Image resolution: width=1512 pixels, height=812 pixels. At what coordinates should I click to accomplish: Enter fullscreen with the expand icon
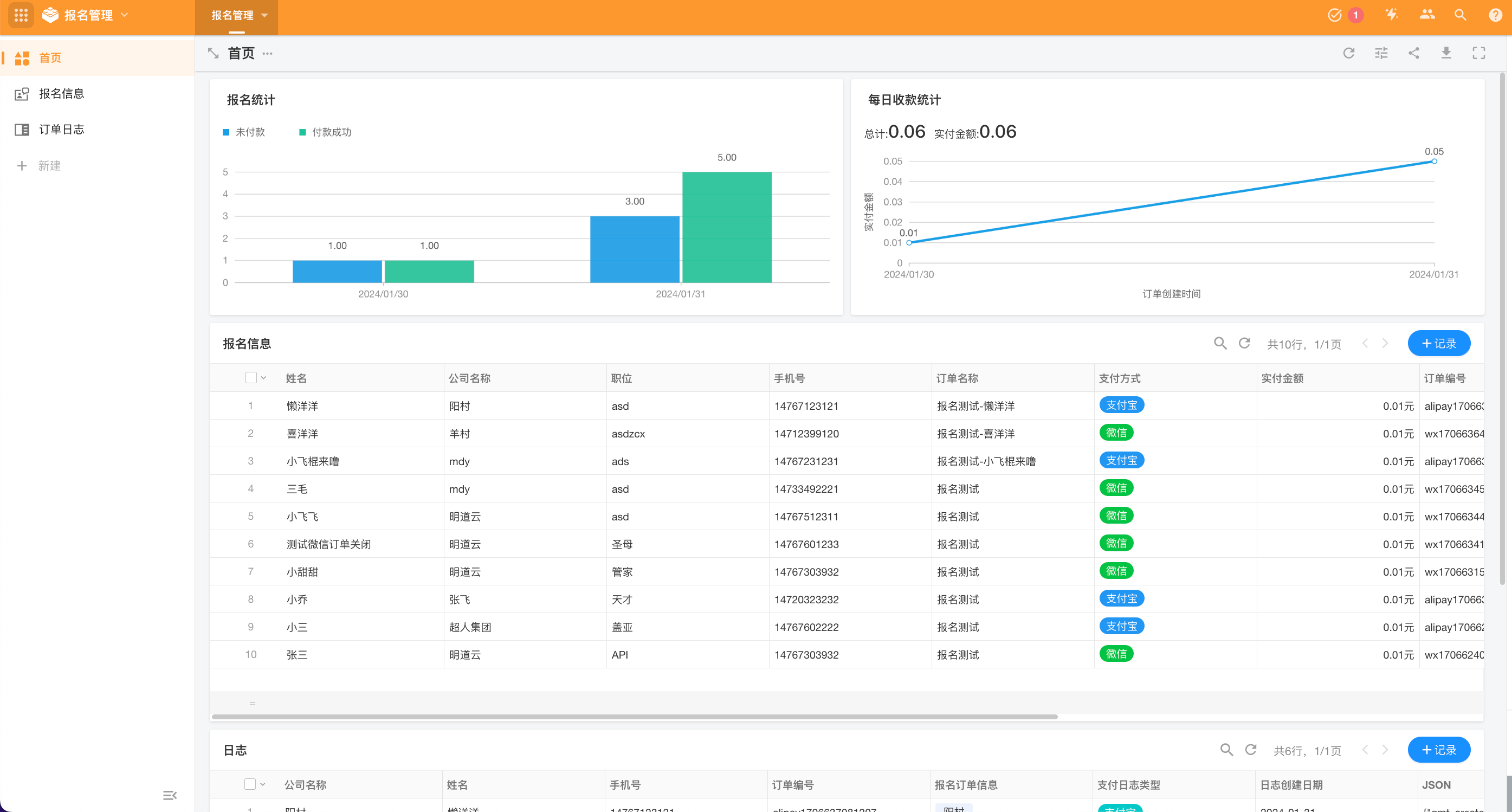click(x=1478, y=54)
